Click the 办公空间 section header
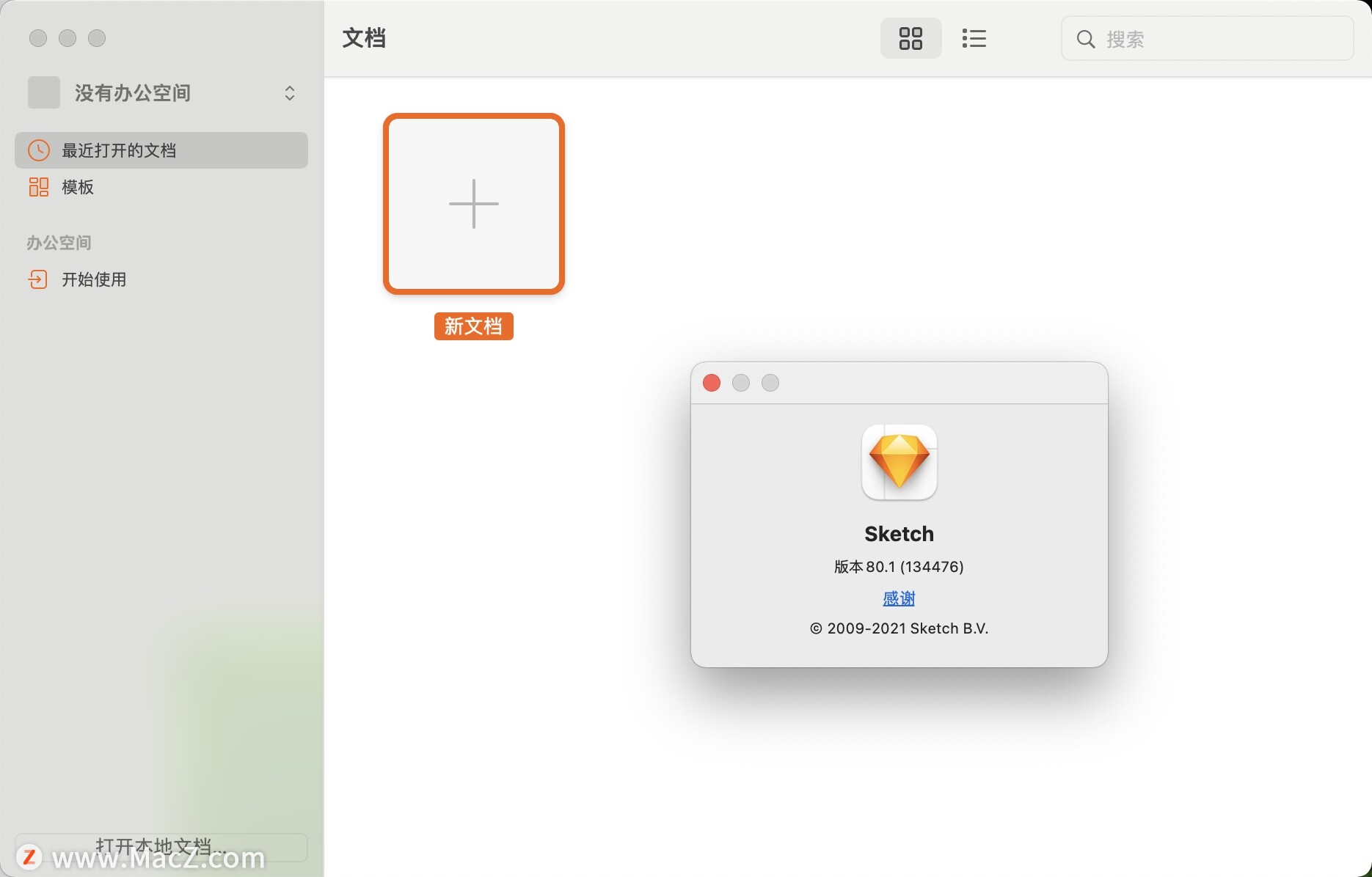 tap(59, 243)
